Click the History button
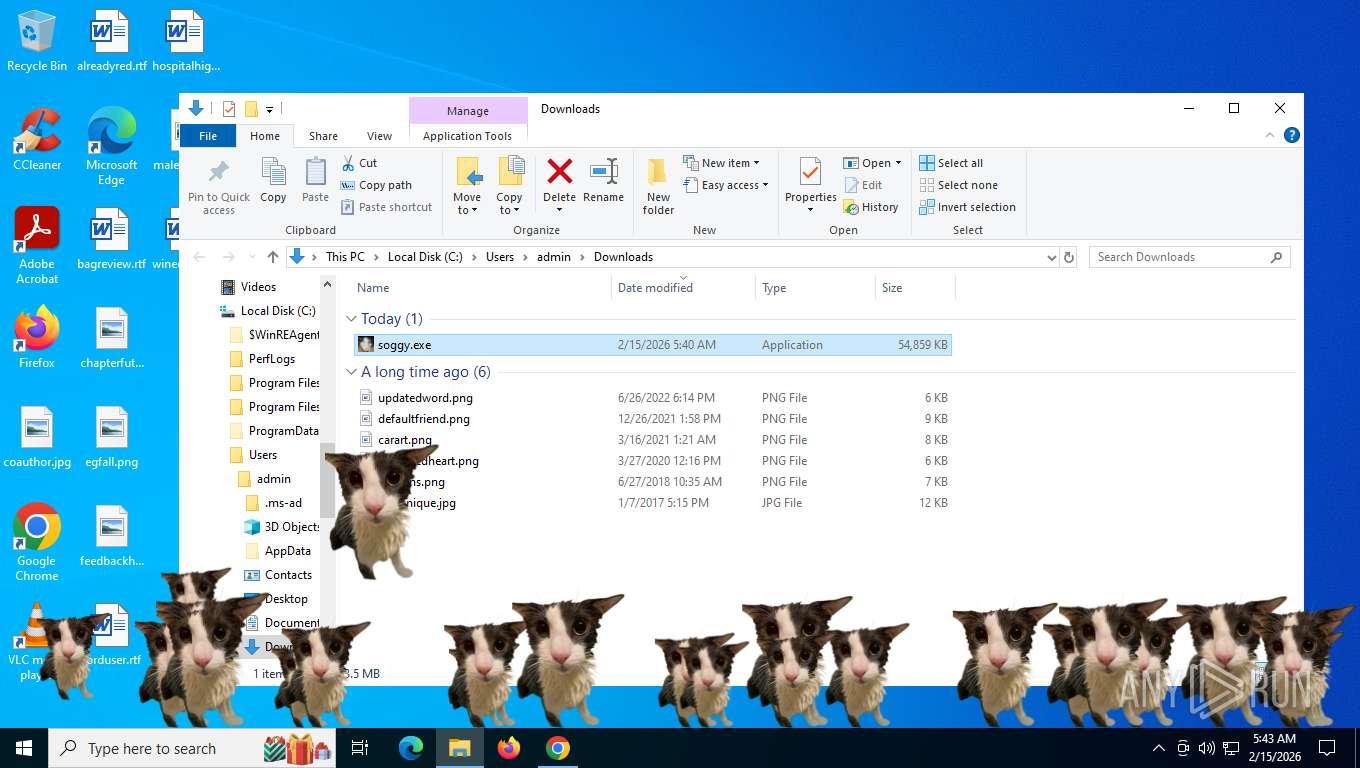This screenshot has height=768, width=1360. [x=871, y=207]
